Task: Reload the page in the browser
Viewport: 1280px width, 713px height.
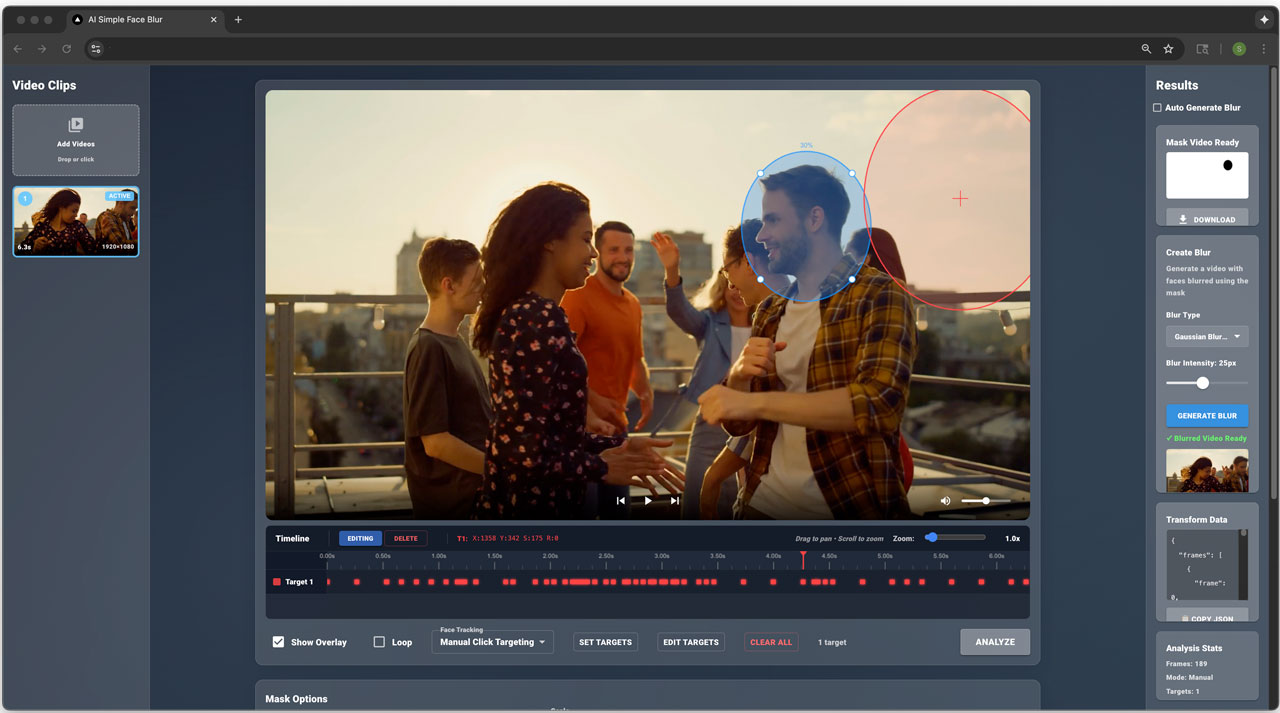Action: point(67,49)
